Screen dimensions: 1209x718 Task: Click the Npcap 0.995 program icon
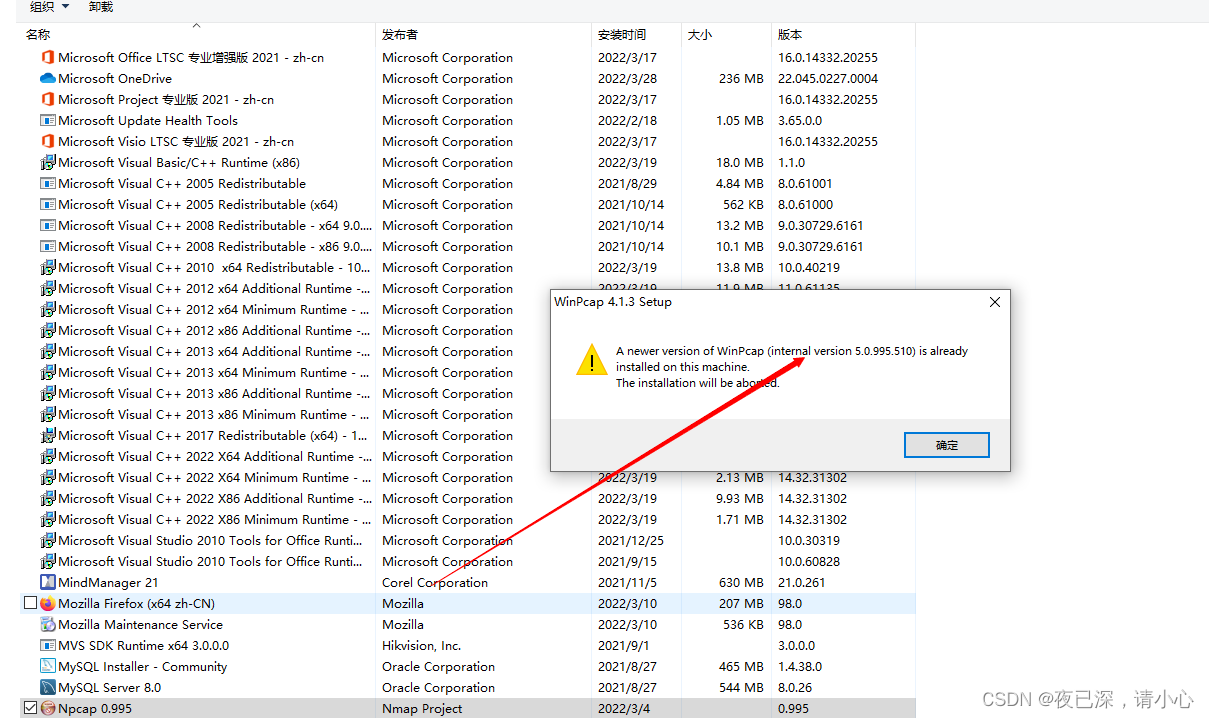pos(48,708)
